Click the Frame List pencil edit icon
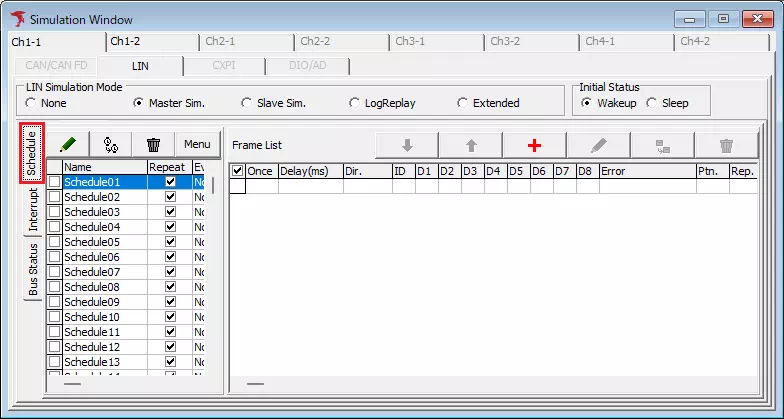This screenshot has height=419, width=784. 598,145
